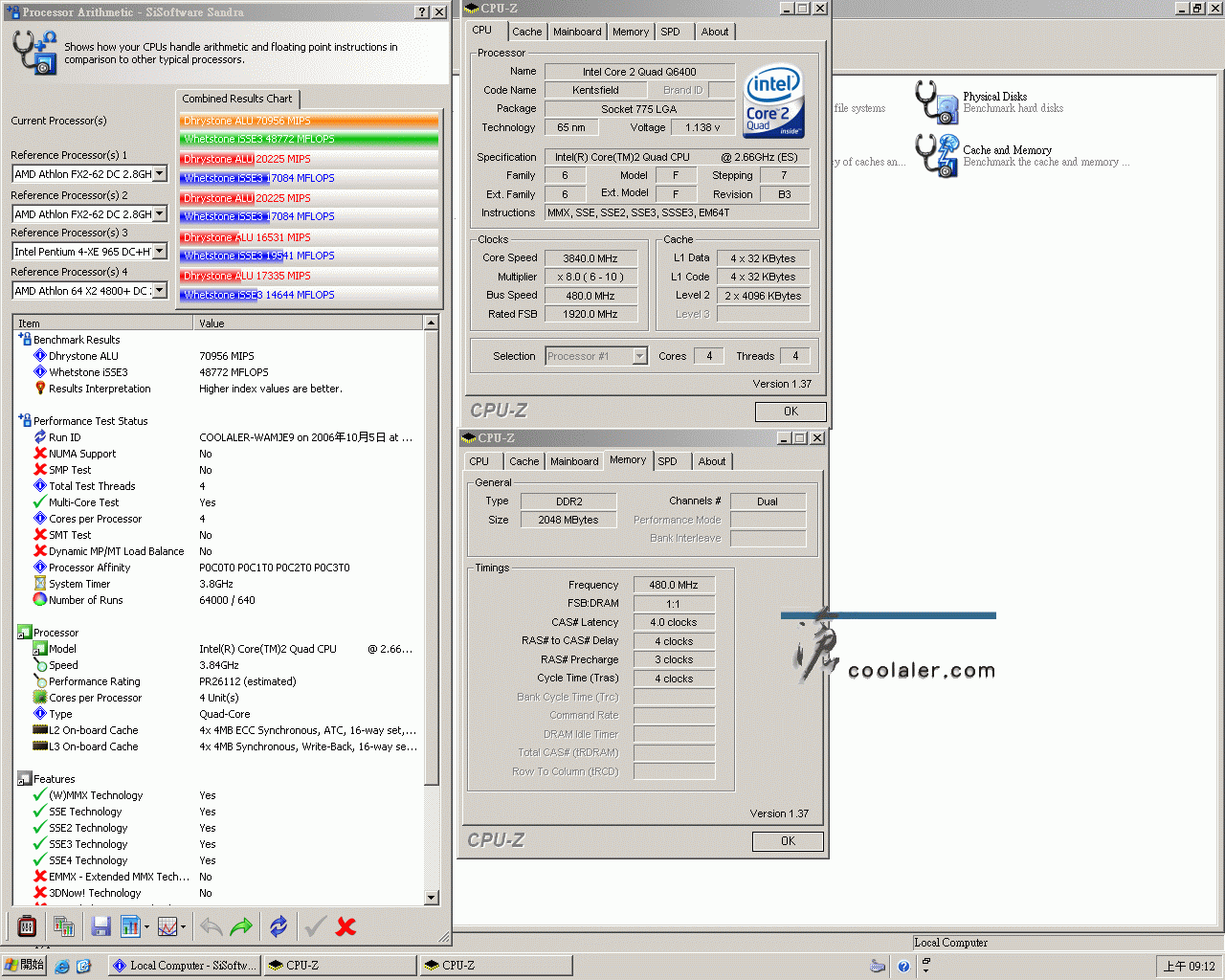
Task: Click OK in upper CPU-Z window
Action: [791, 412]
